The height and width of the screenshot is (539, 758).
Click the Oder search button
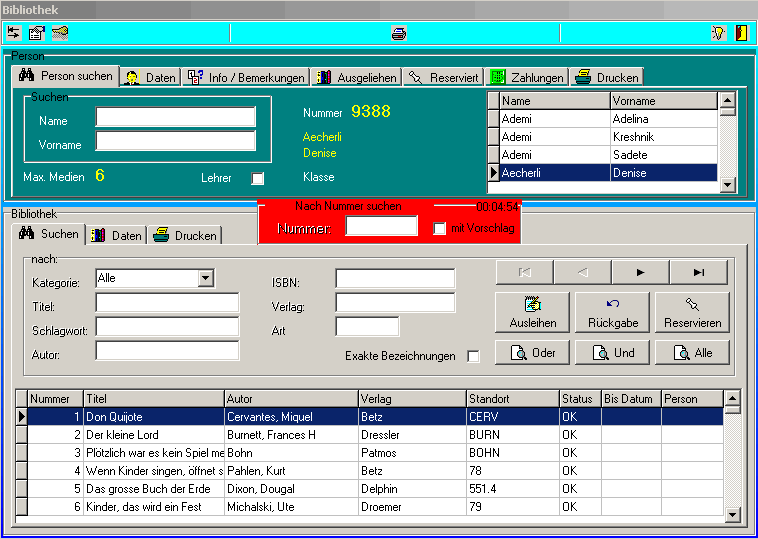(532, 353)
